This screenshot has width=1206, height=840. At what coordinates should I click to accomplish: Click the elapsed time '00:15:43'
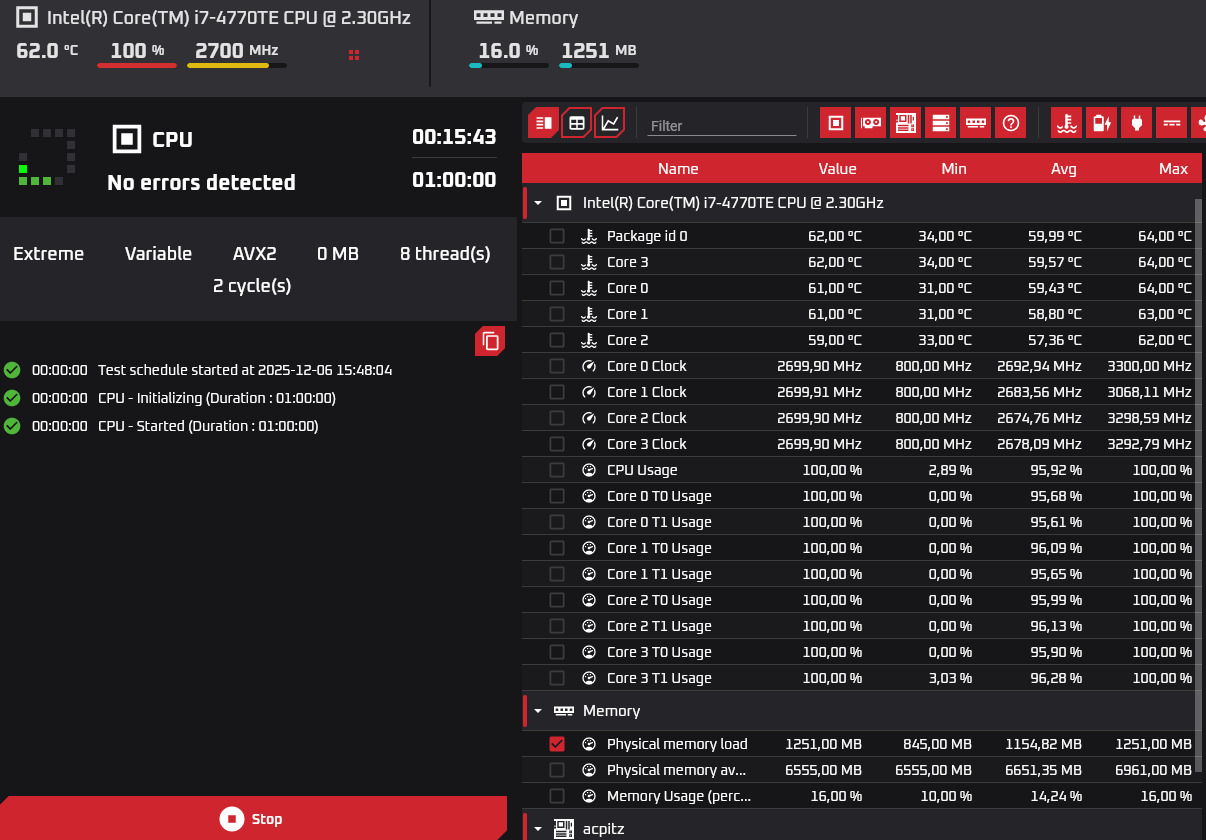point(454,137)
